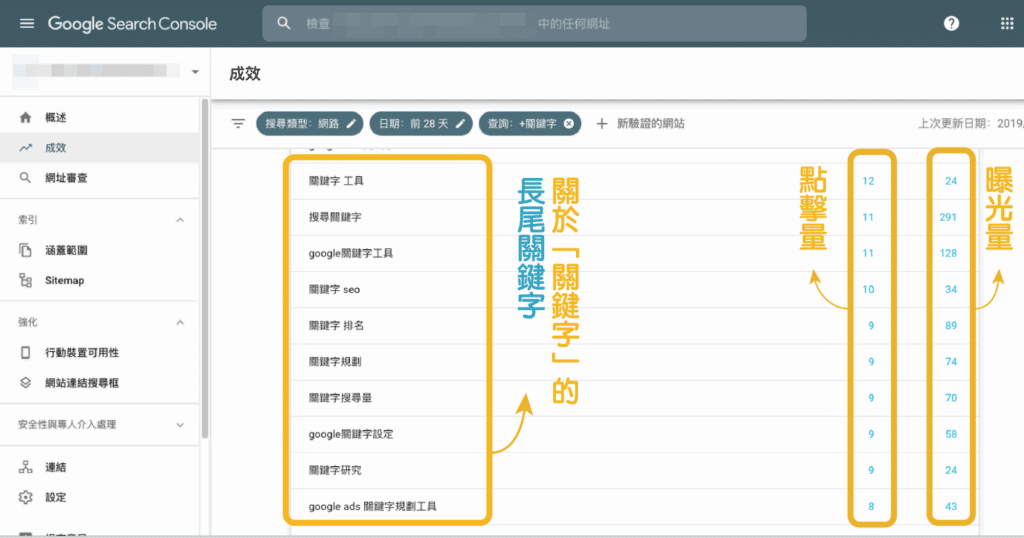Click the impressions value 70
Viewport: 1024px width, 538px height.
(x=951, y=398)
